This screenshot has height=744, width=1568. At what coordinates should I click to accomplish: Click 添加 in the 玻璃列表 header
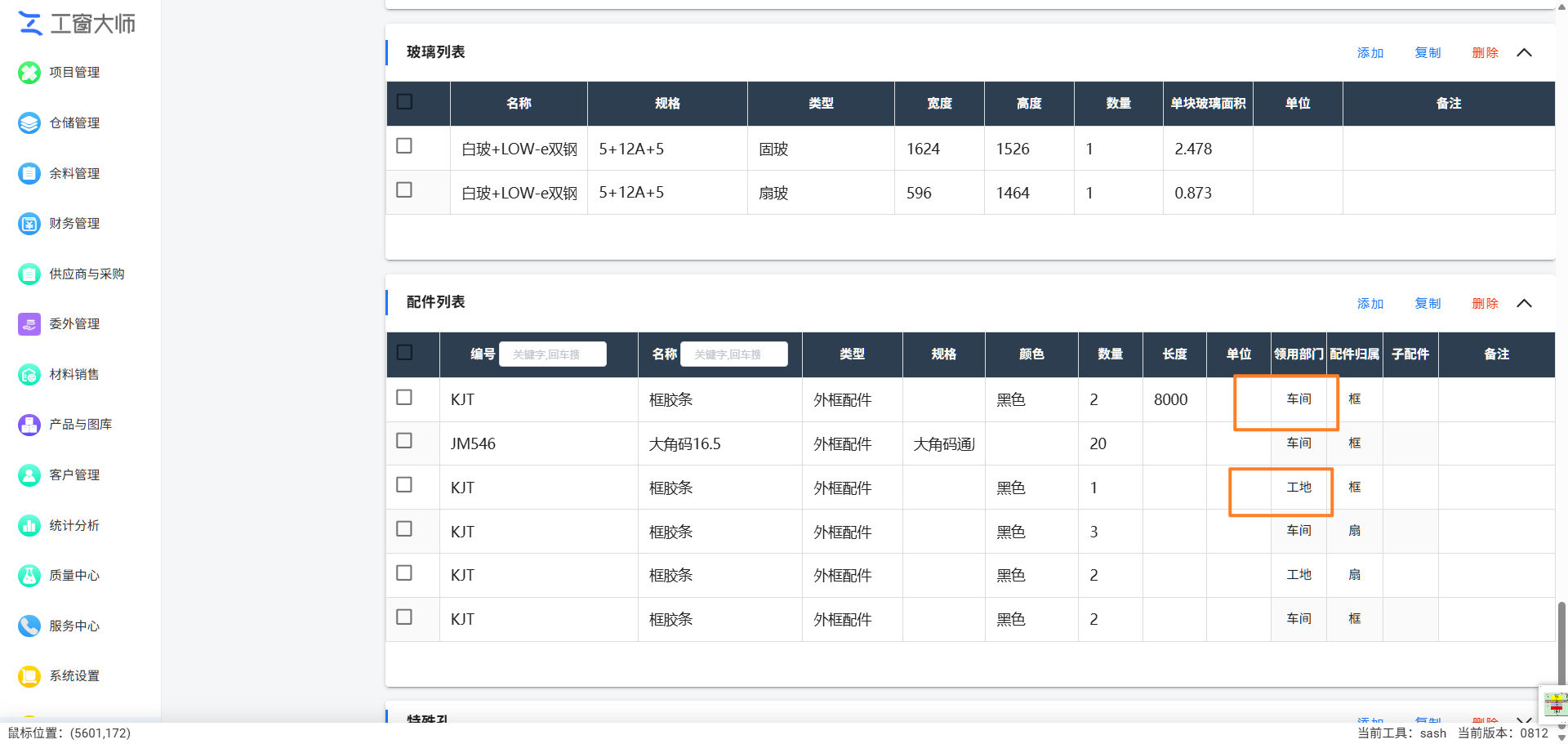[x=1370, y=53]
